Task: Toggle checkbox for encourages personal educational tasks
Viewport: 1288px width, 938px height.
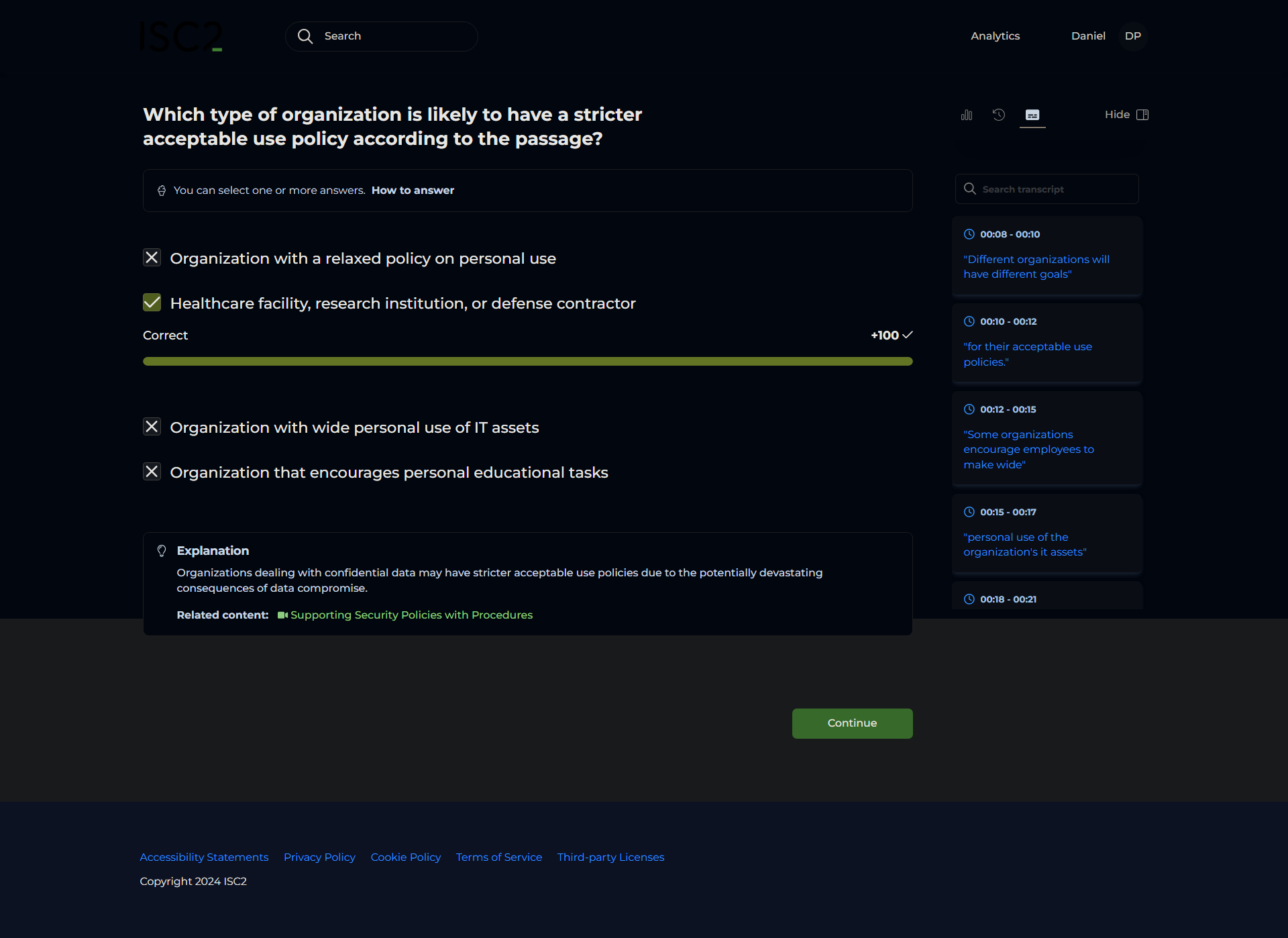Action: tap(152, 472)
